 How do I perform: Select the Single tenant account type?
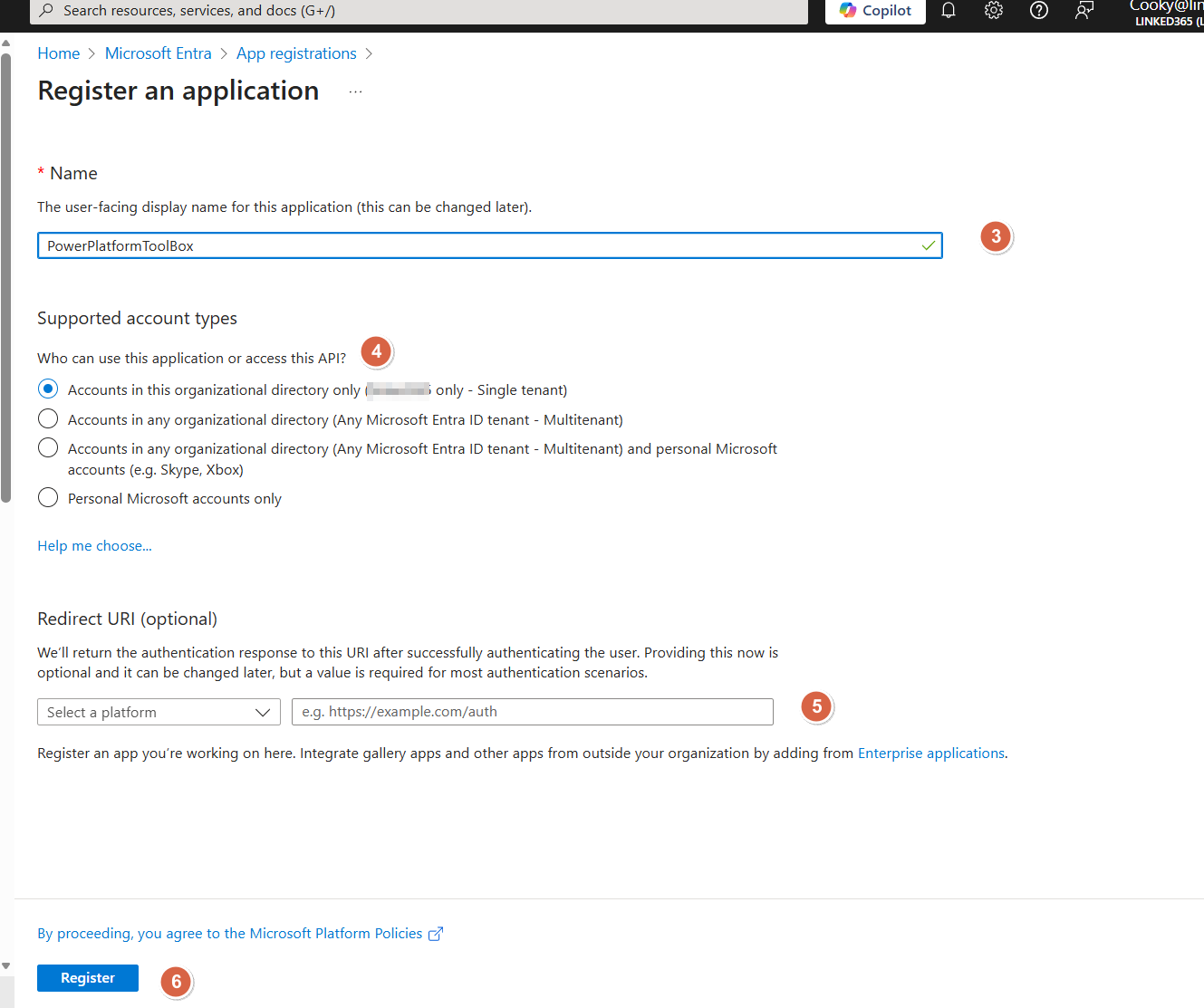(47, 388)
